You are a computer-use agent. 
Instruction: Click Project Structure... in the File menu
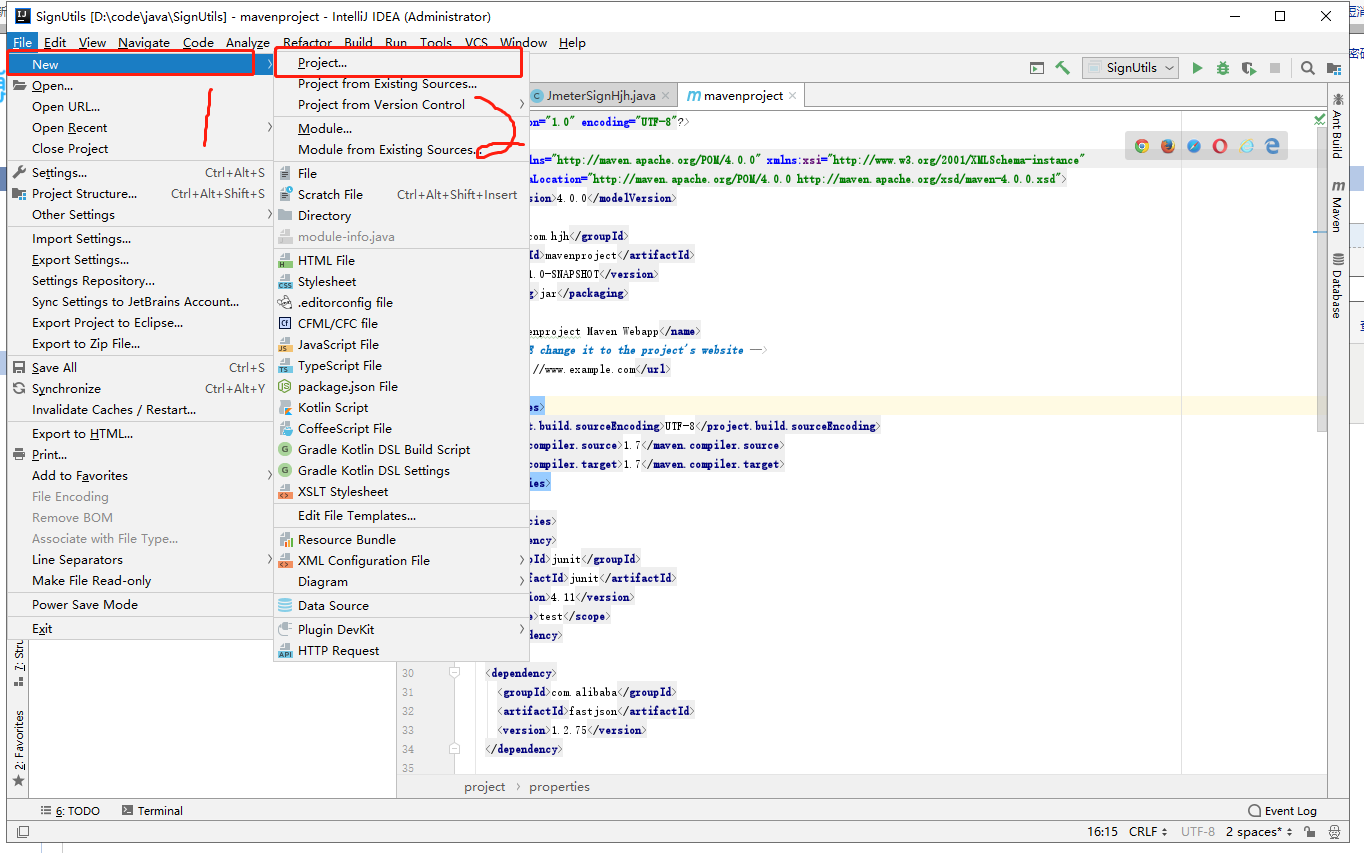pyautogui.click(x=140, y=194)
